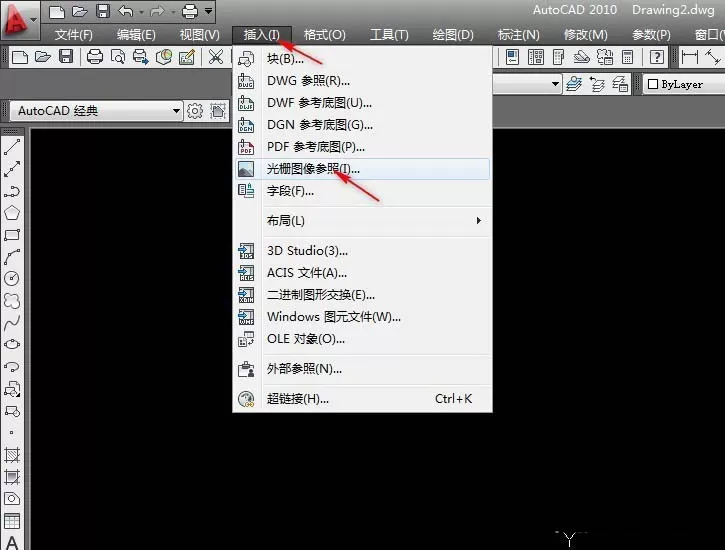The height and width of the screenshot is (550, 725).
Task: Select 光栅图像参照(I)... menu entry
Action: (x=362, y=169)
